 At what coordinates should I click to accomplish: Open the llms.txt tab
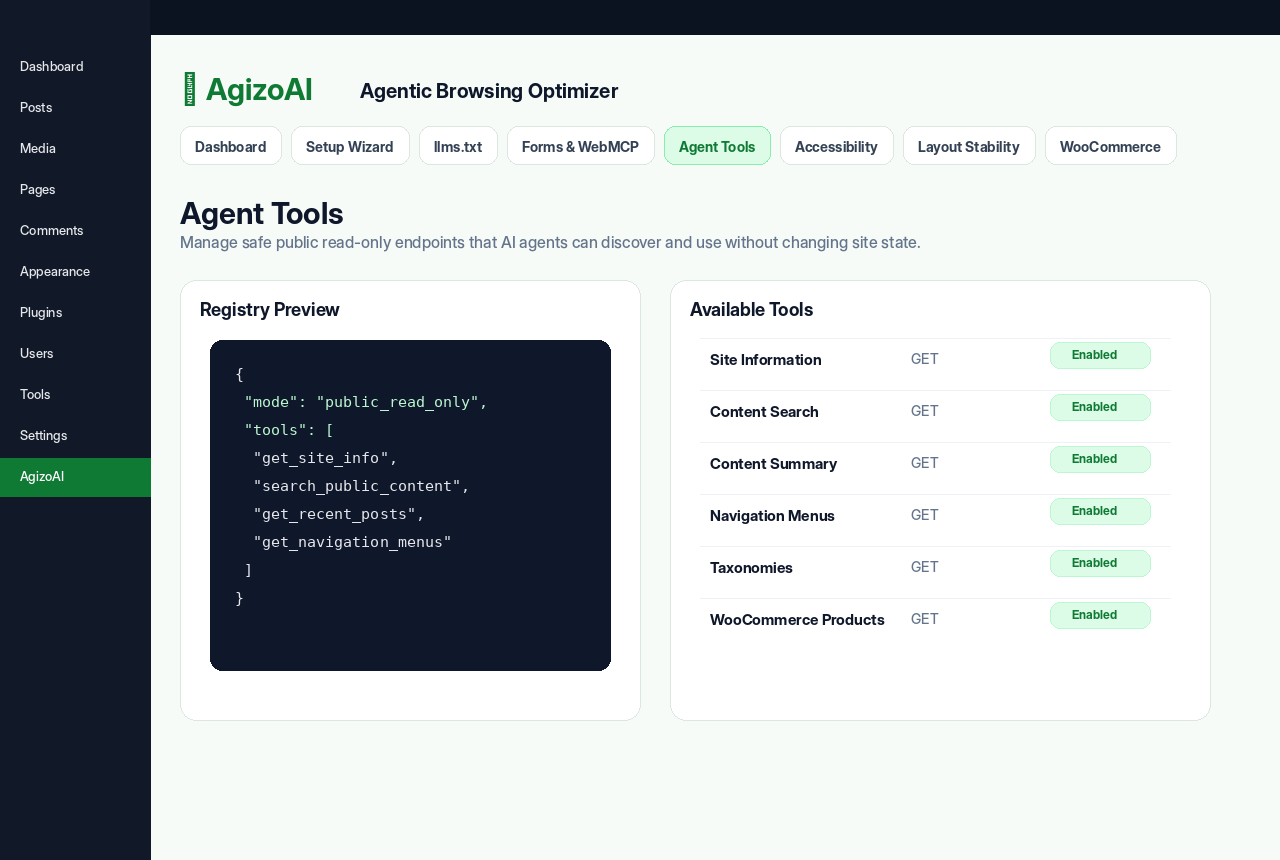click(x=458, y=146)
